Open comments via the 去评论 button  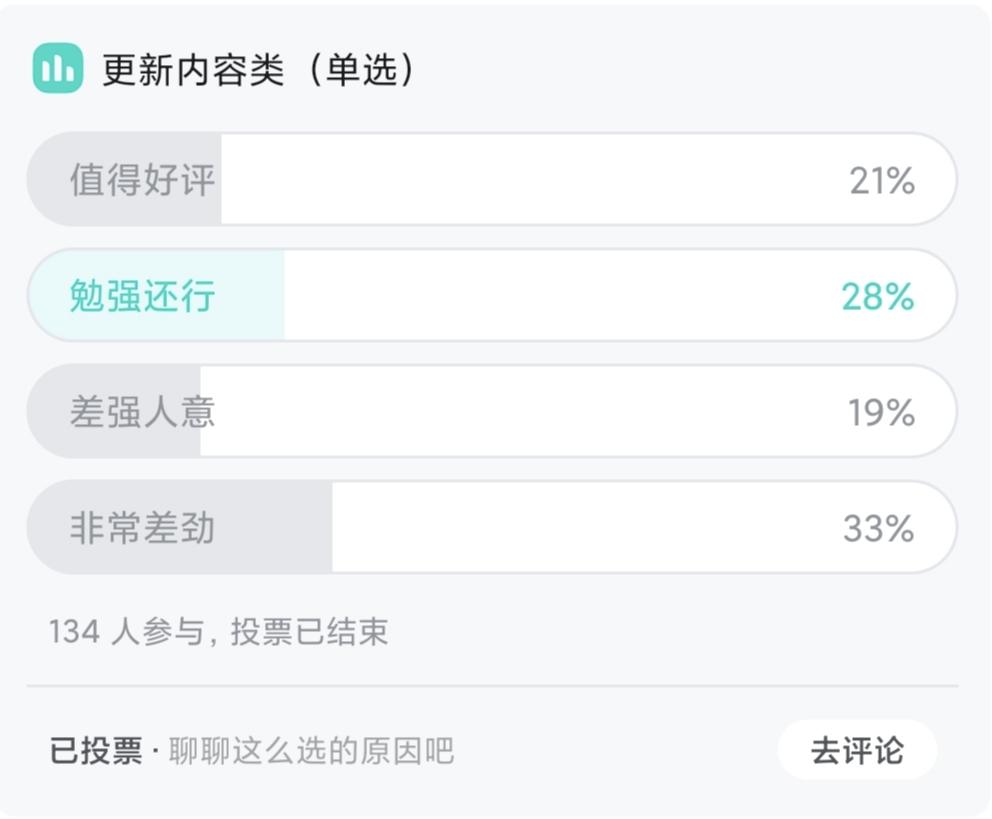pos(857,748)
